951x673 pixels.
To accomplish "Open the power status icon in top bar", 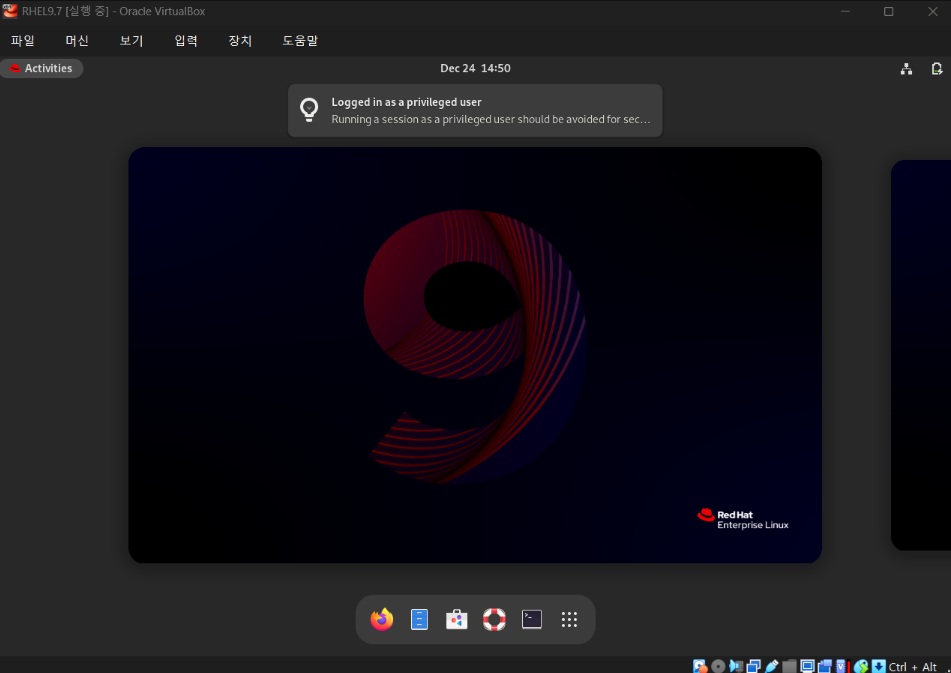I will [937, 69].
